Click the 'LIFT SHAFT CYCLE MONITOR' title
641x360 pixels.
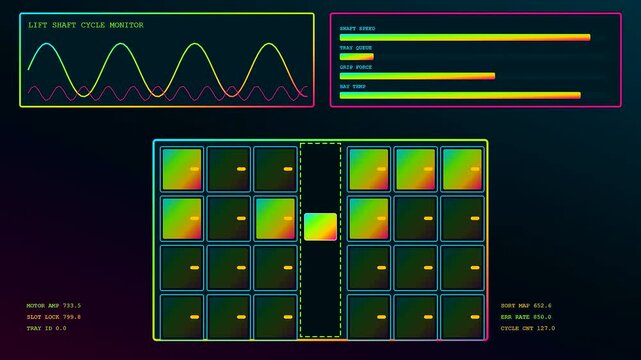click(86, 25)
